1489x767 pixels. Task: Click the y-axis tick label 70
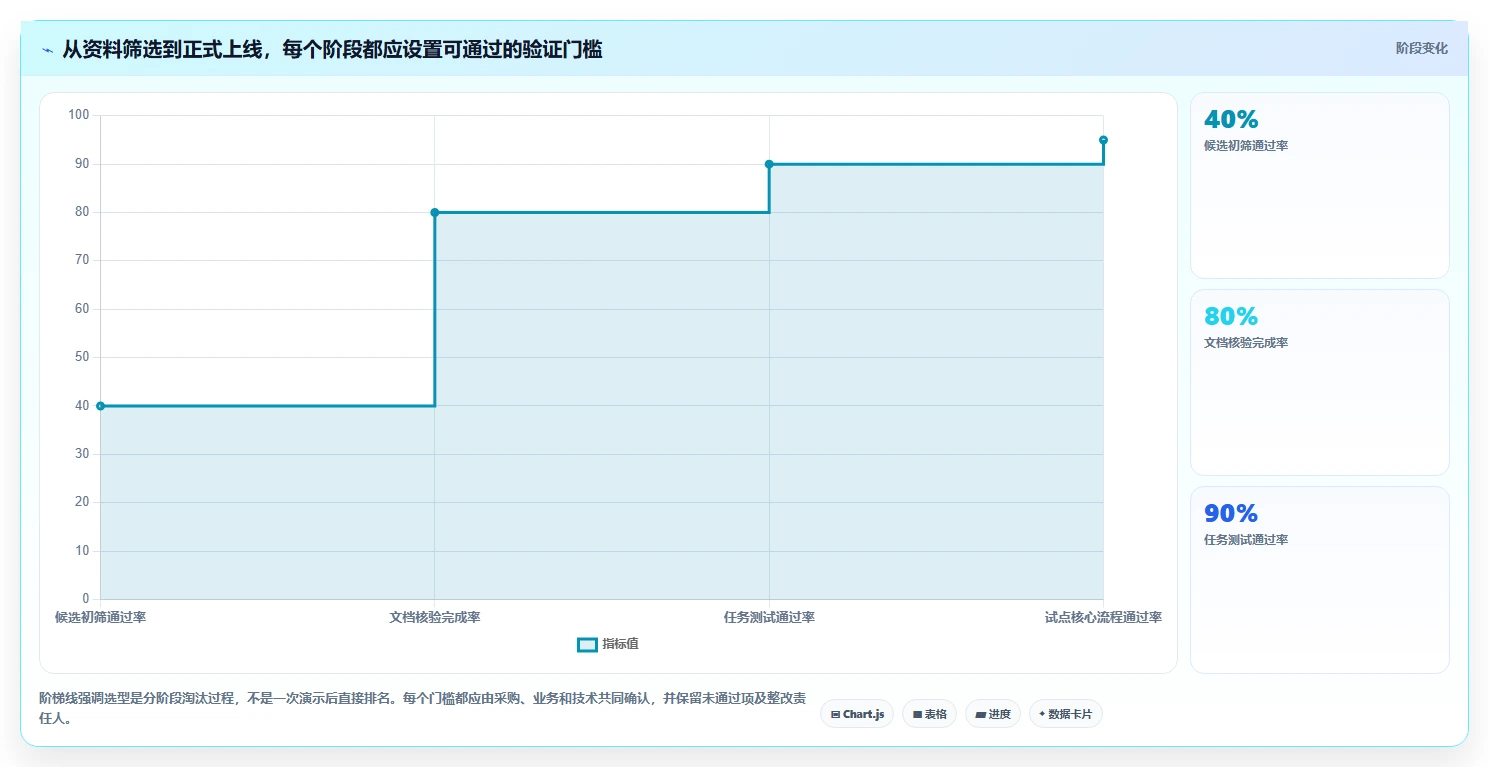pos(82,260)
